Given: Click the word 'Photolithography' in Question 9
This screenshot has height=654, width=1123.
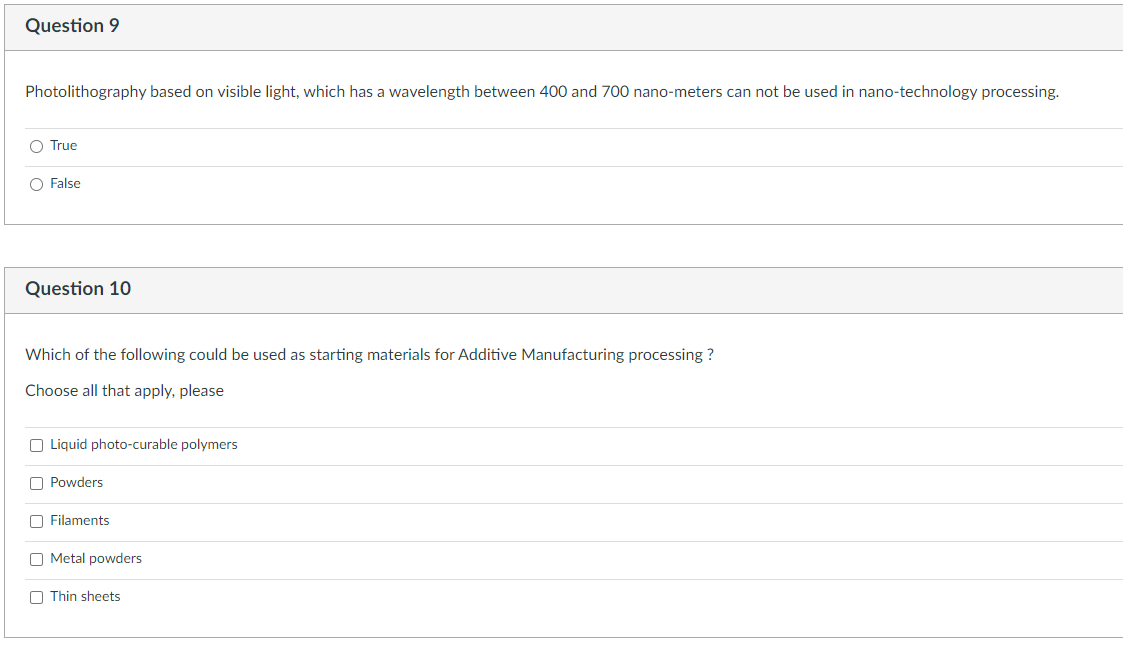Looking at the screenshot, I should pos(85,92).
